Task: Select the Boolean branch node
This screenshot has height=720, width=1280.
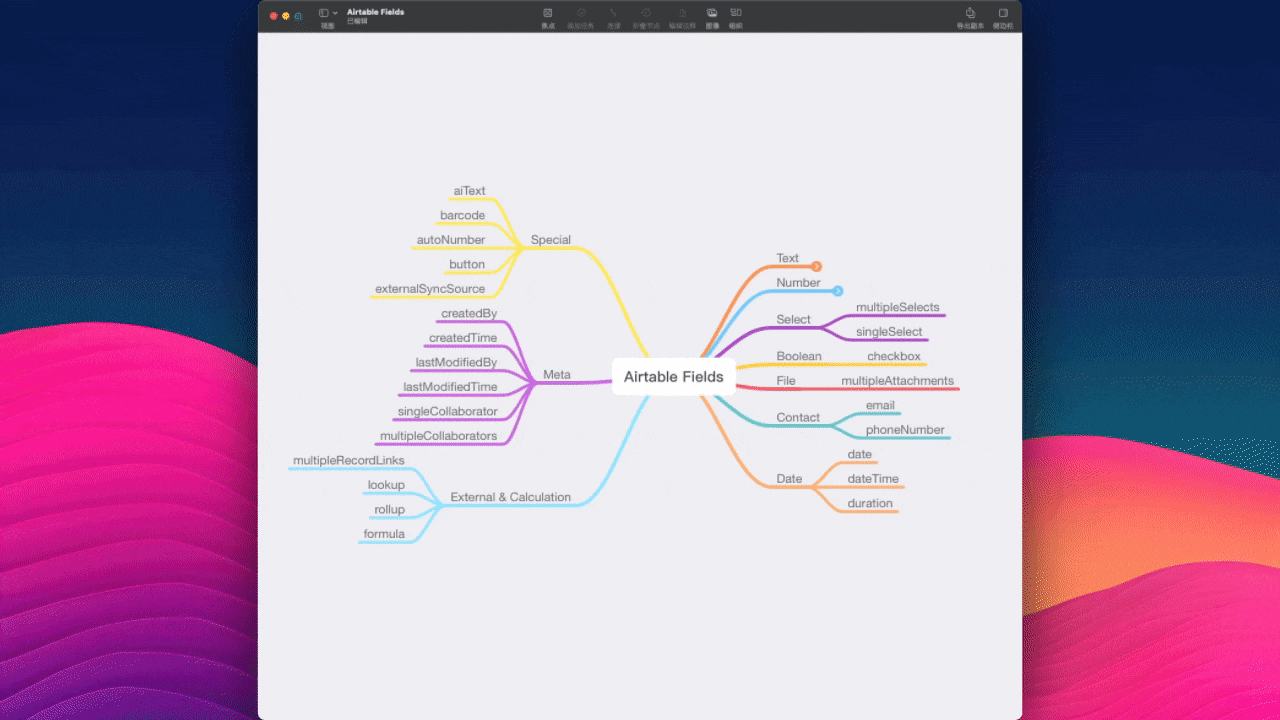Action: pos(799,356)
